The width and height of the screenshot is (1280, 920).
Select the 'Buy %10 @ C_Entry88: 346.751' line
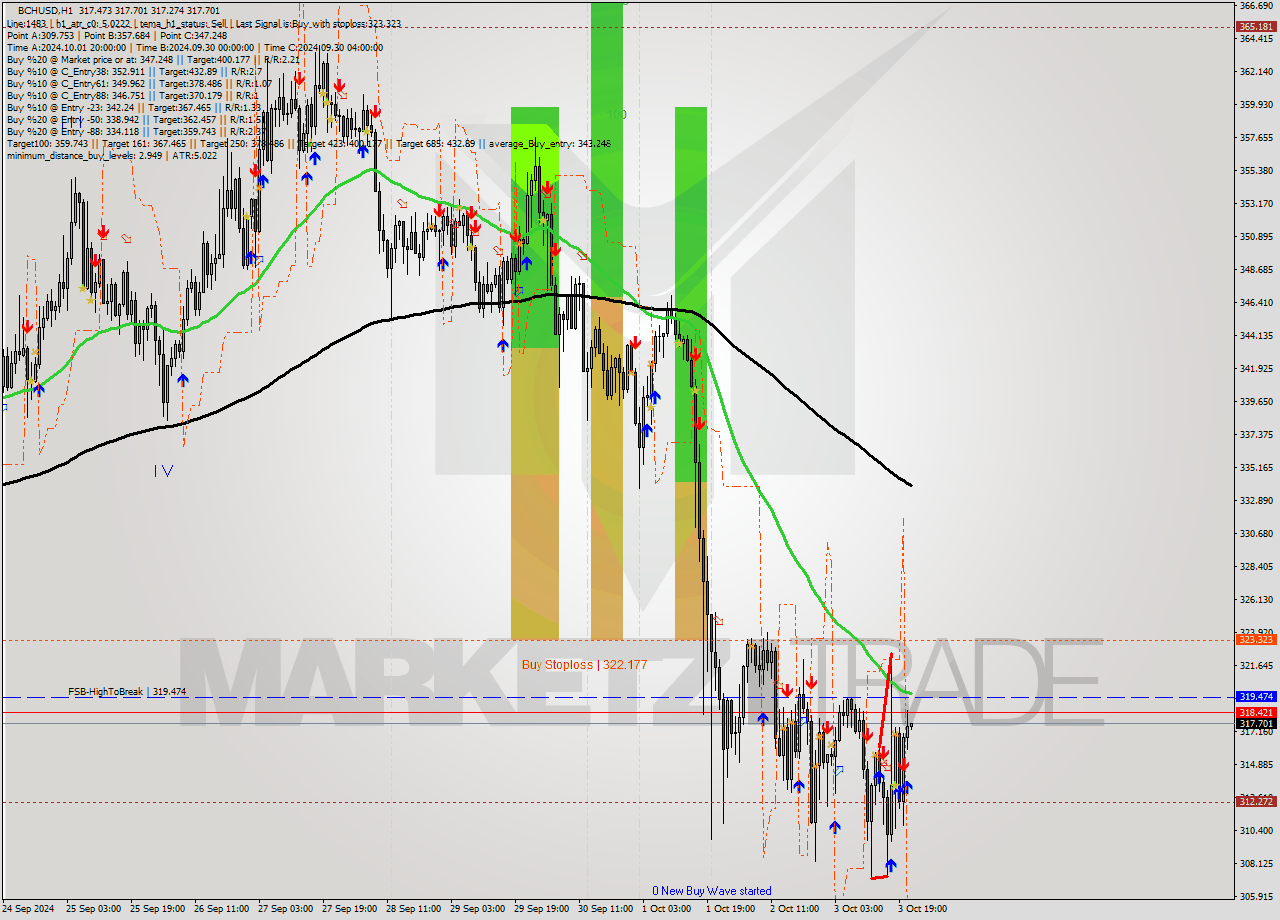[x=132, y=95]
